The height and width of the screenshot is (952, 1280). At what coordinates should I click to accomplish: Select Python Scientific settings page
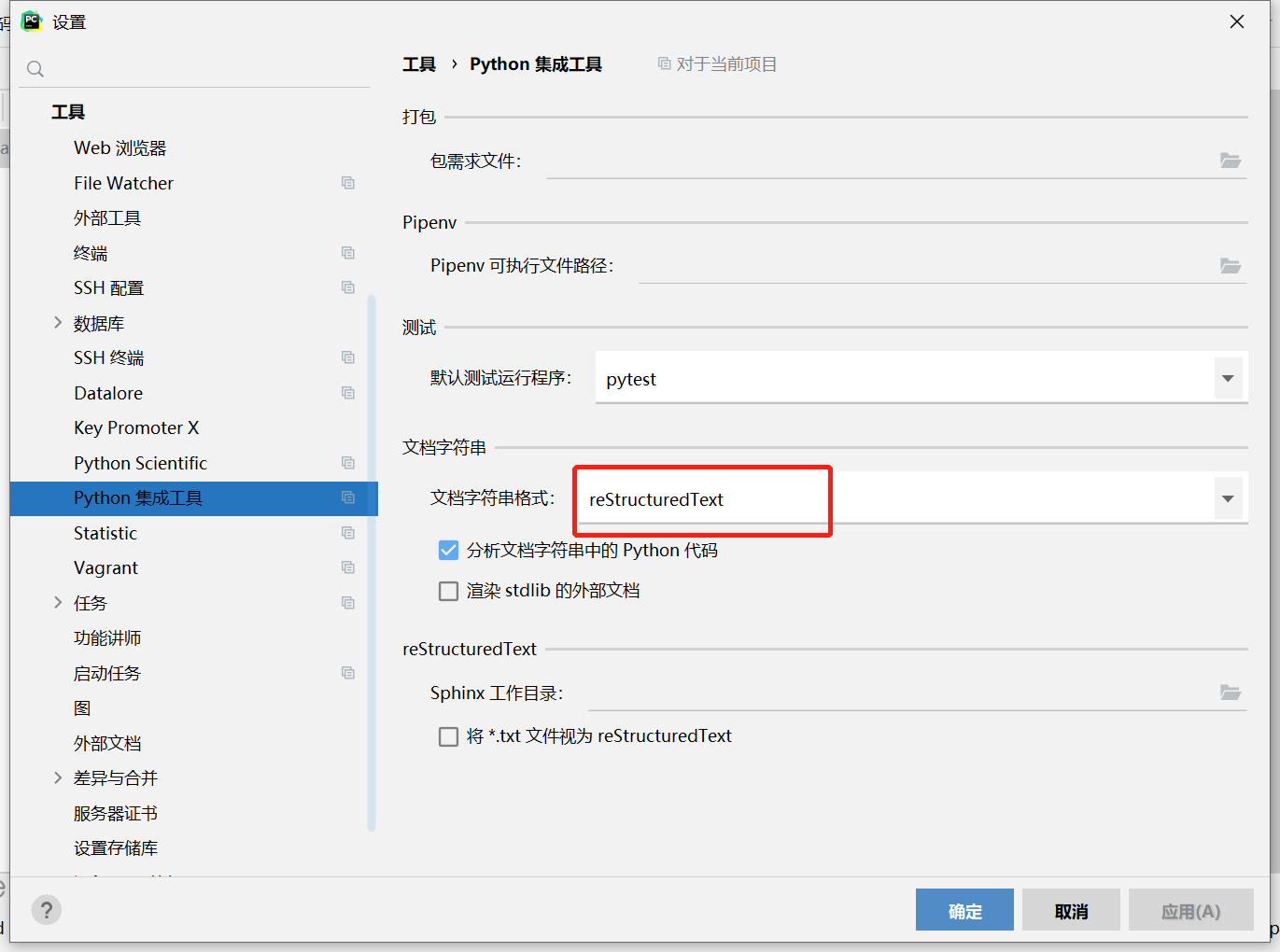tap(141, 463)
